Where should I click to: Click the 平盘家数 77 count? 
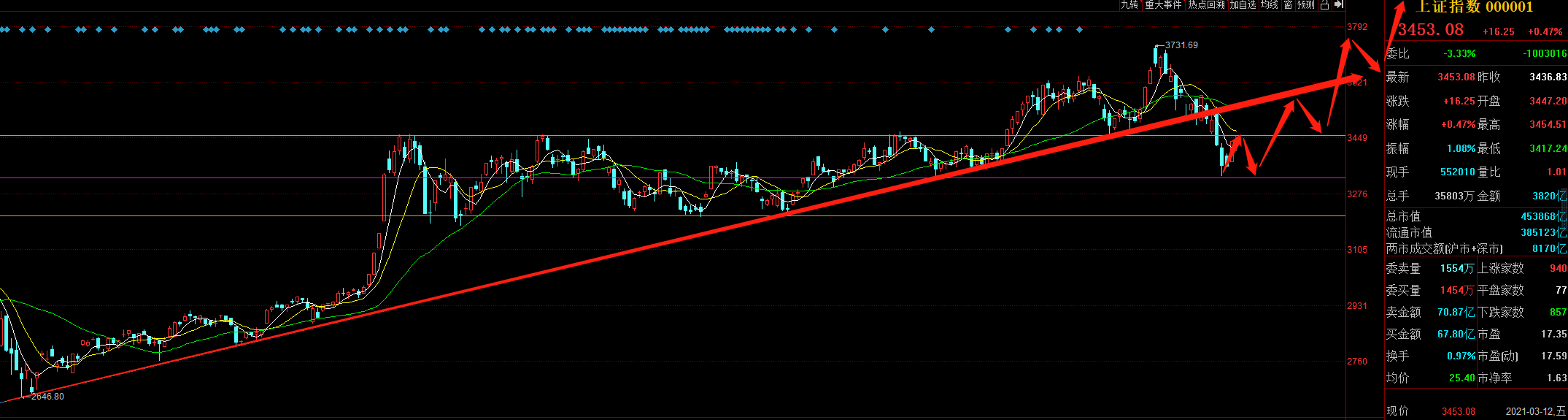click(x=1561, y=291)
